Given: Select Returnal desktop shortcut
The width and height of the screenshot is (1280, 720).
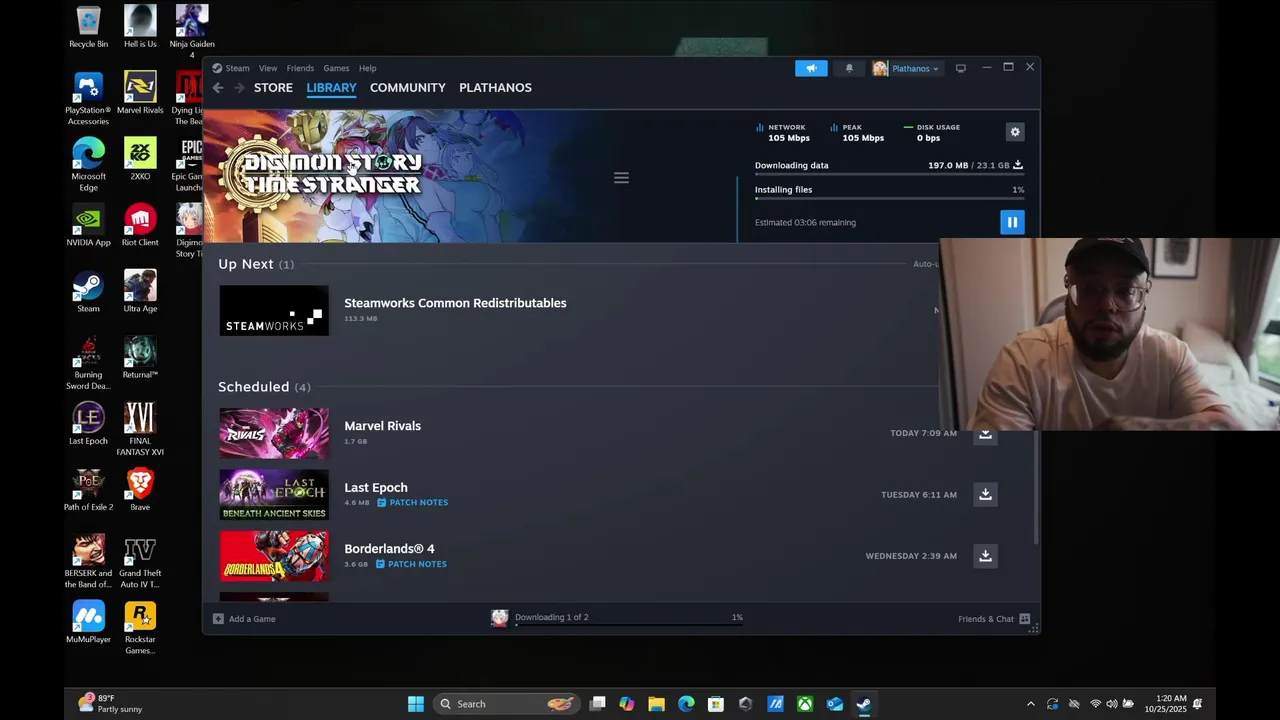Looking at the screenshot, I should point(140,357).
